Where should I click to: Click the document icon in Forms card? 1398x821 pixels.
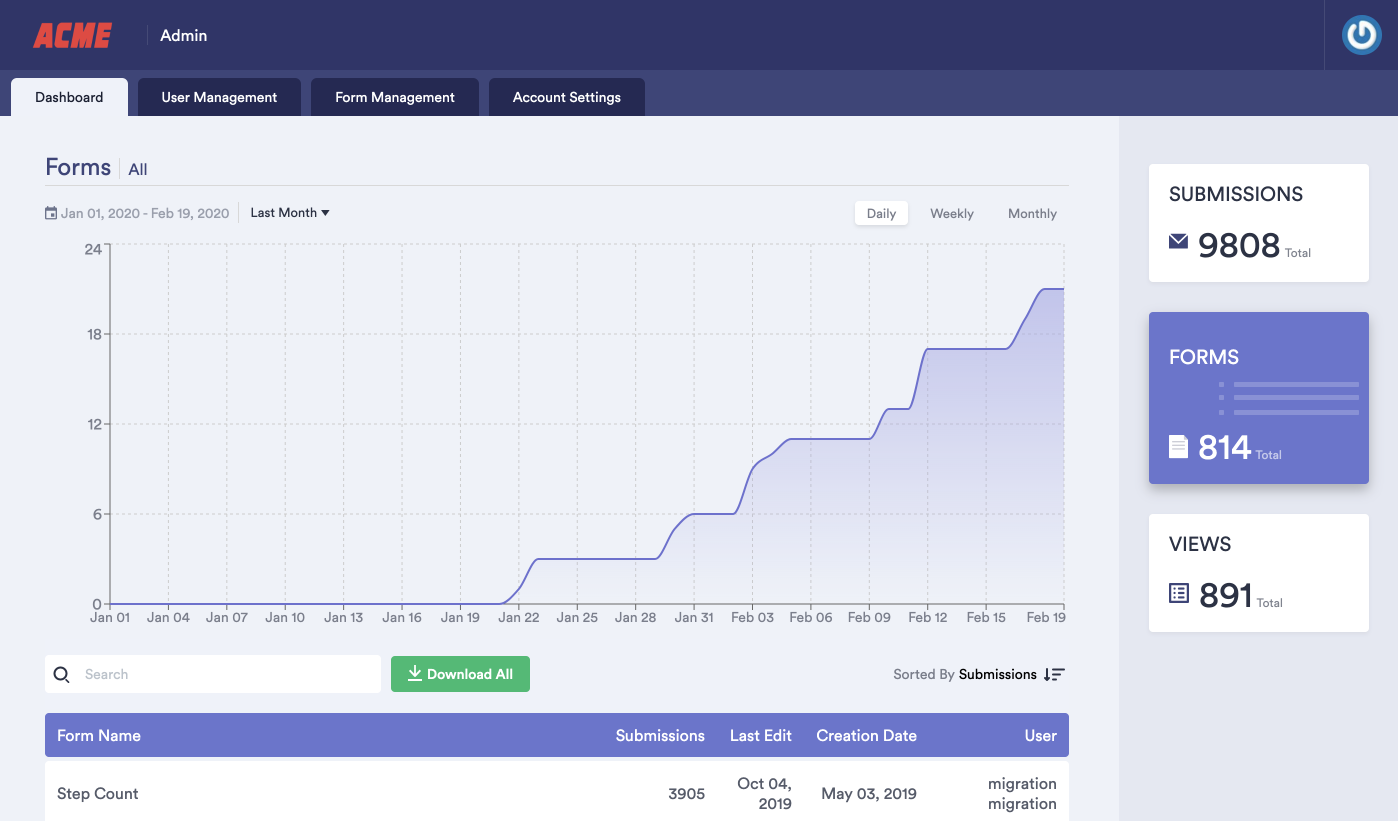(1179, 446)
